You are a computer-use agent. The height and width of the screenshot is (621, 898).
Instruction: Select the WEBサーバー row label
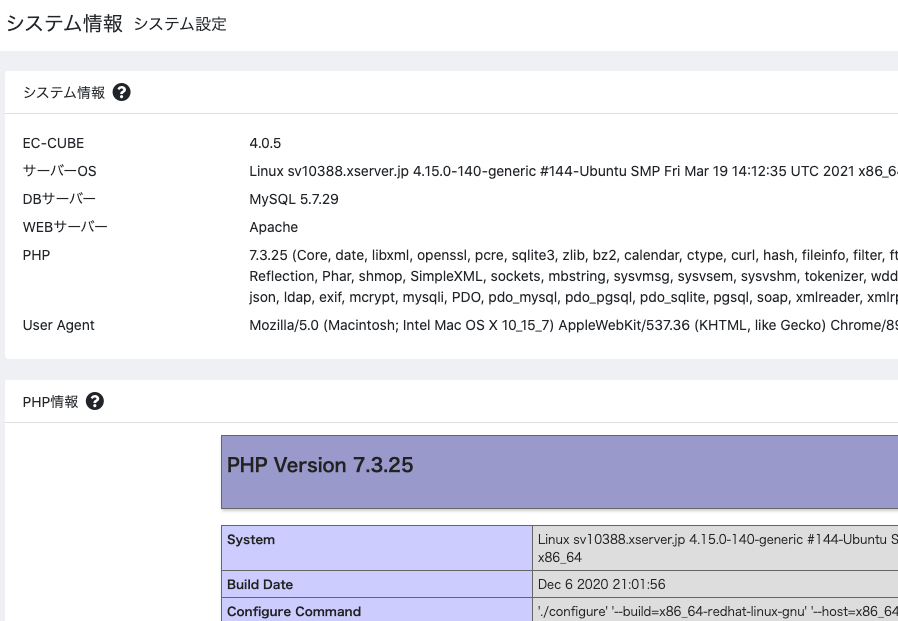click(65, 227)
